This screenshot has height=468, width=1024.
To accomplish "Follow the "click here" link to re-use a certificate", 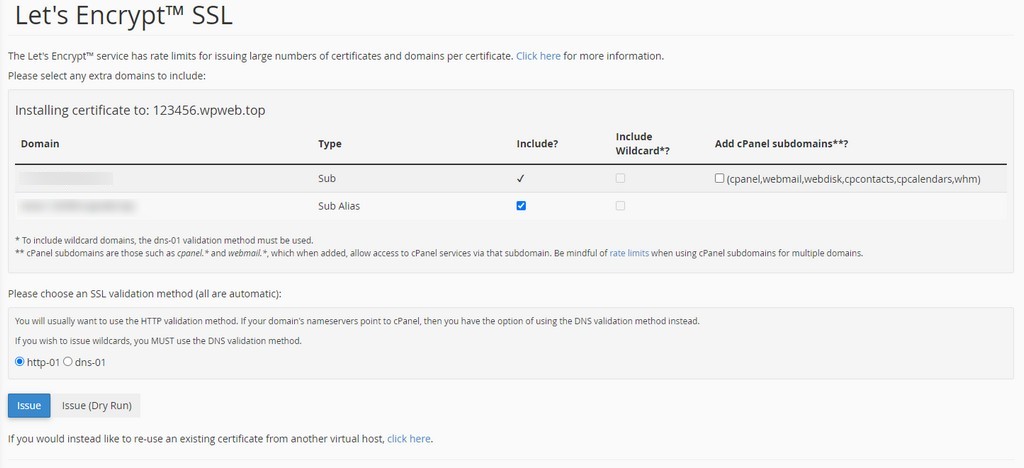I will [409, 439].
